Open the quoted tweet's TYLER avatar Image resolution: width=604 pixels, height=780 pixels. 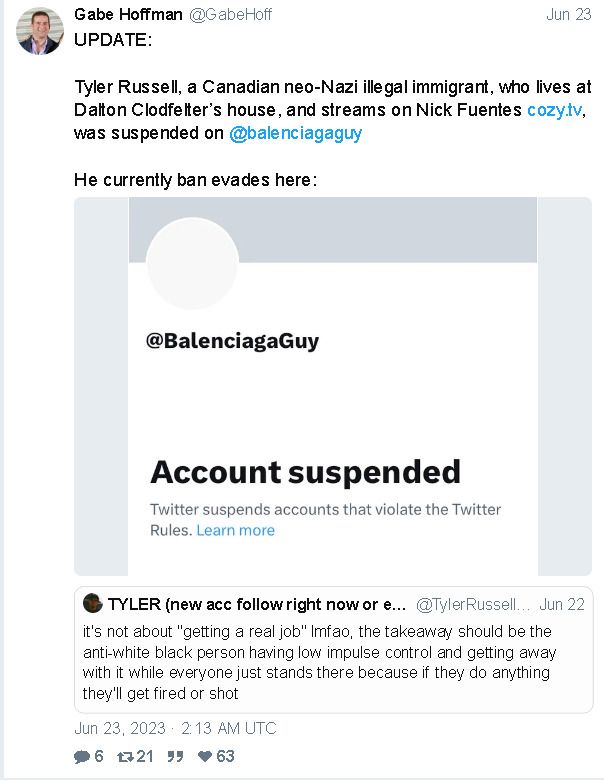point(93,603)
